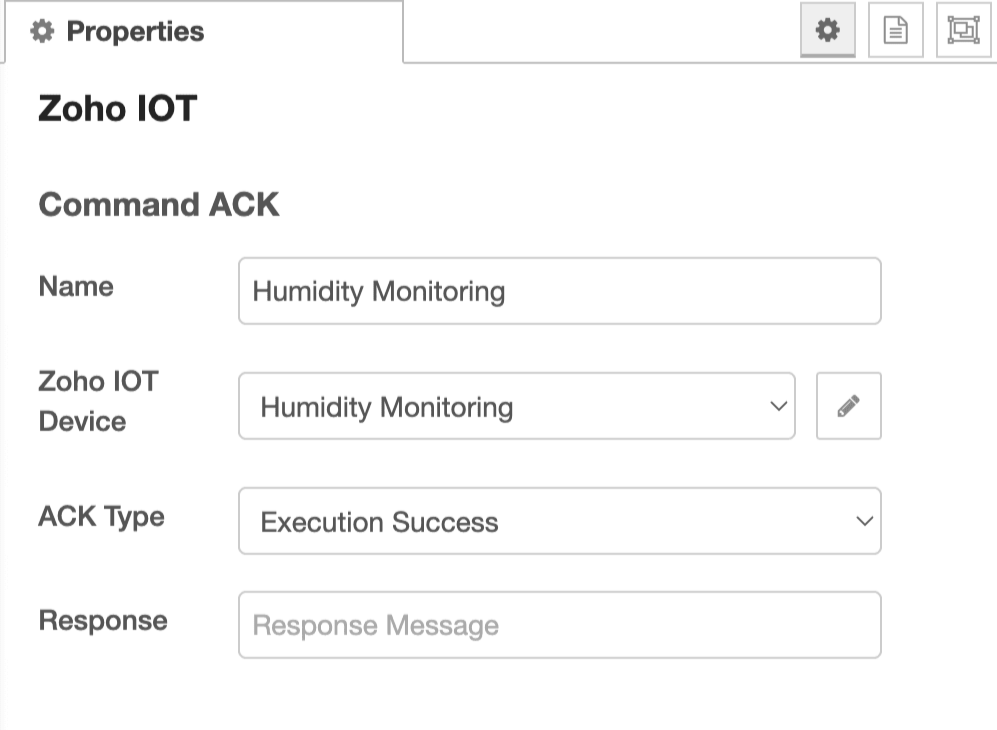
Task: Click the Response label
Action: [x=103, y=620]
